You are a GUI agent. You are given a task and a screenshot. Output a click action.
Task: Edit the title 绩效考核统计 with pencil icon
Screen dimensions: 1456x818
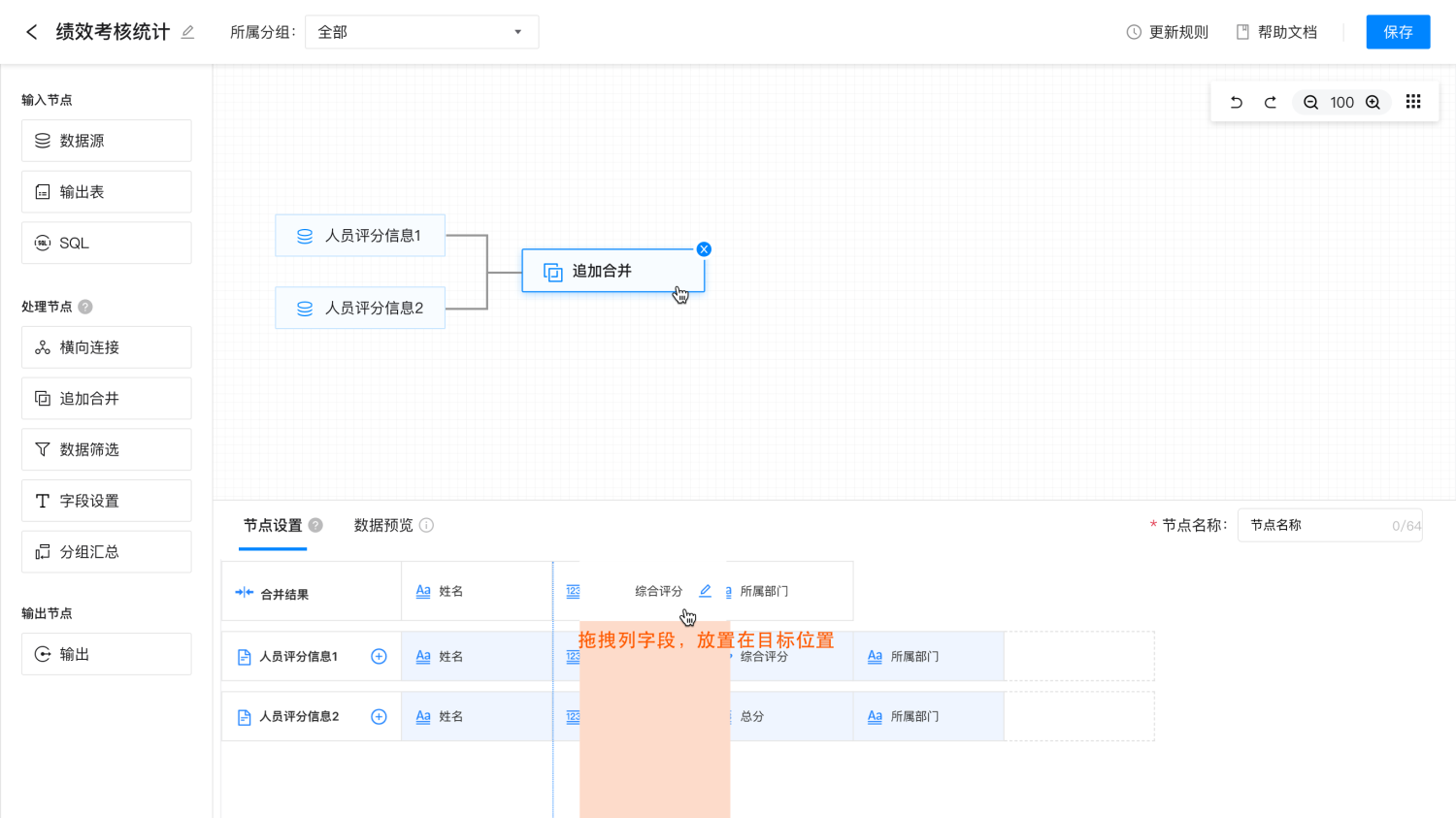point(187,32)
